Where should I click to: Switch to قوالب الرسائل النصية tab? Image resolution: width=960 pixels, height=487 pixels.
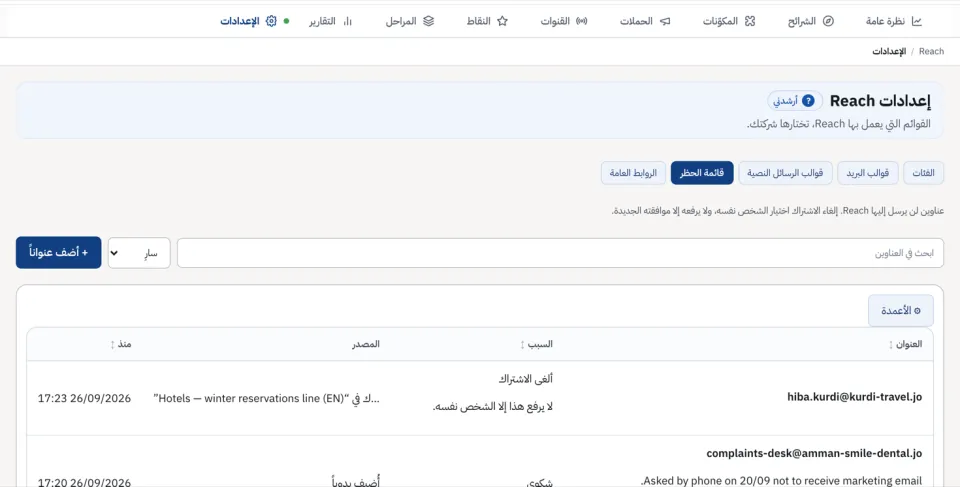pos(785,173)
